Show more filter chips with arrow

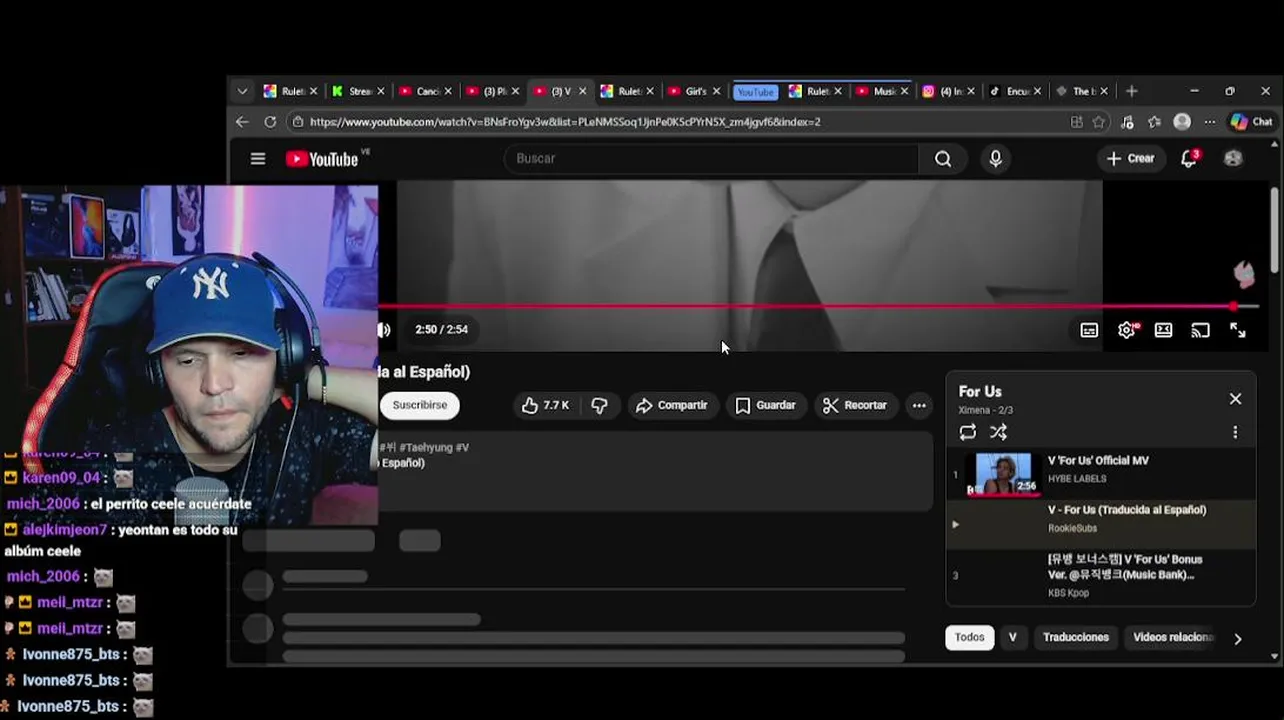1238,638
